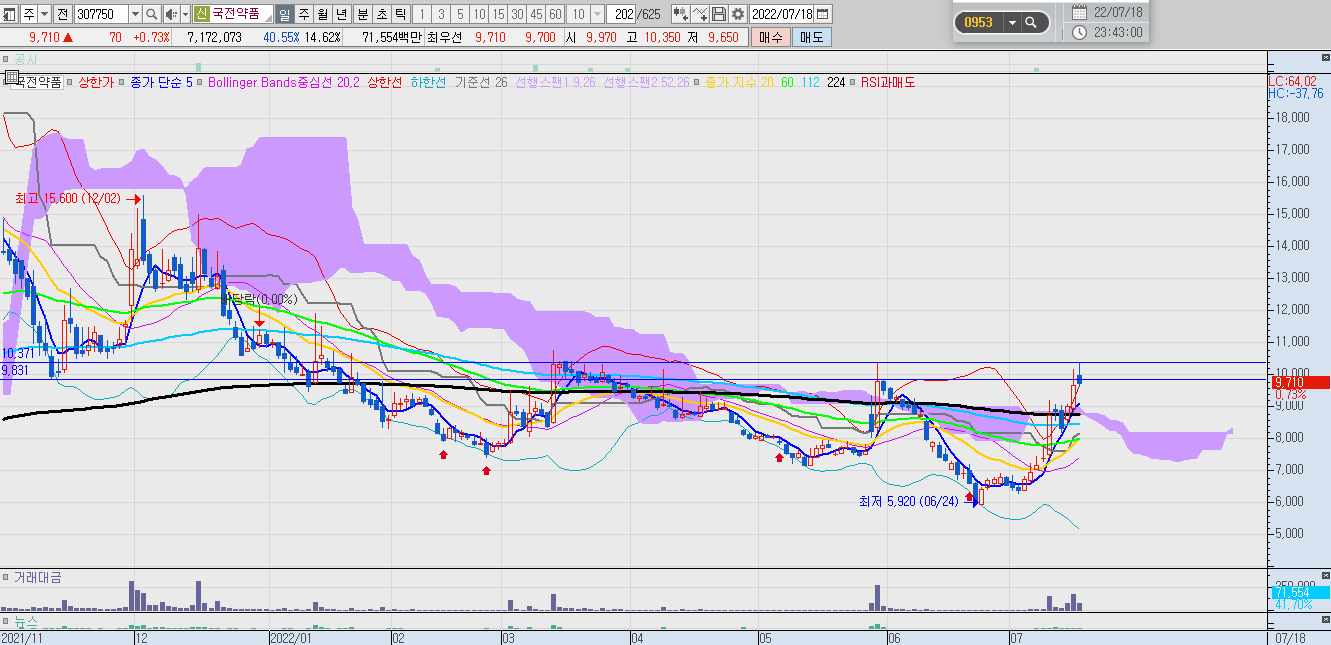The width and height of the screenshot is (1331, 645).
Task: Open the chart settings gear icon
Action: [x=738, y=14]
